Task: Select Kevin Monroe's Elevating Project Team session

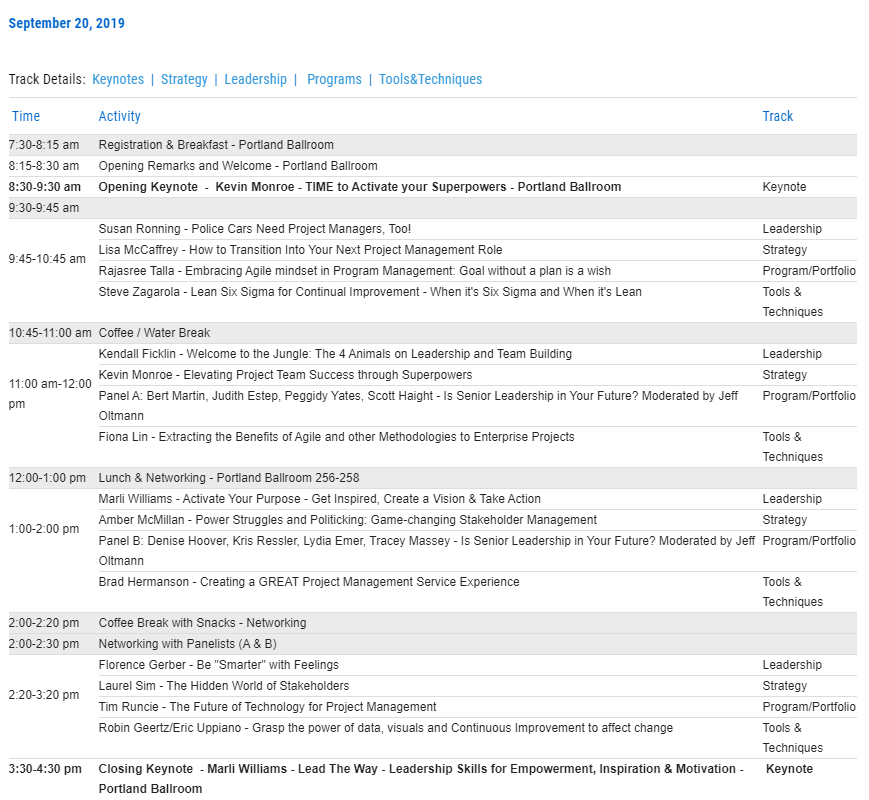Action: point(285,375)
